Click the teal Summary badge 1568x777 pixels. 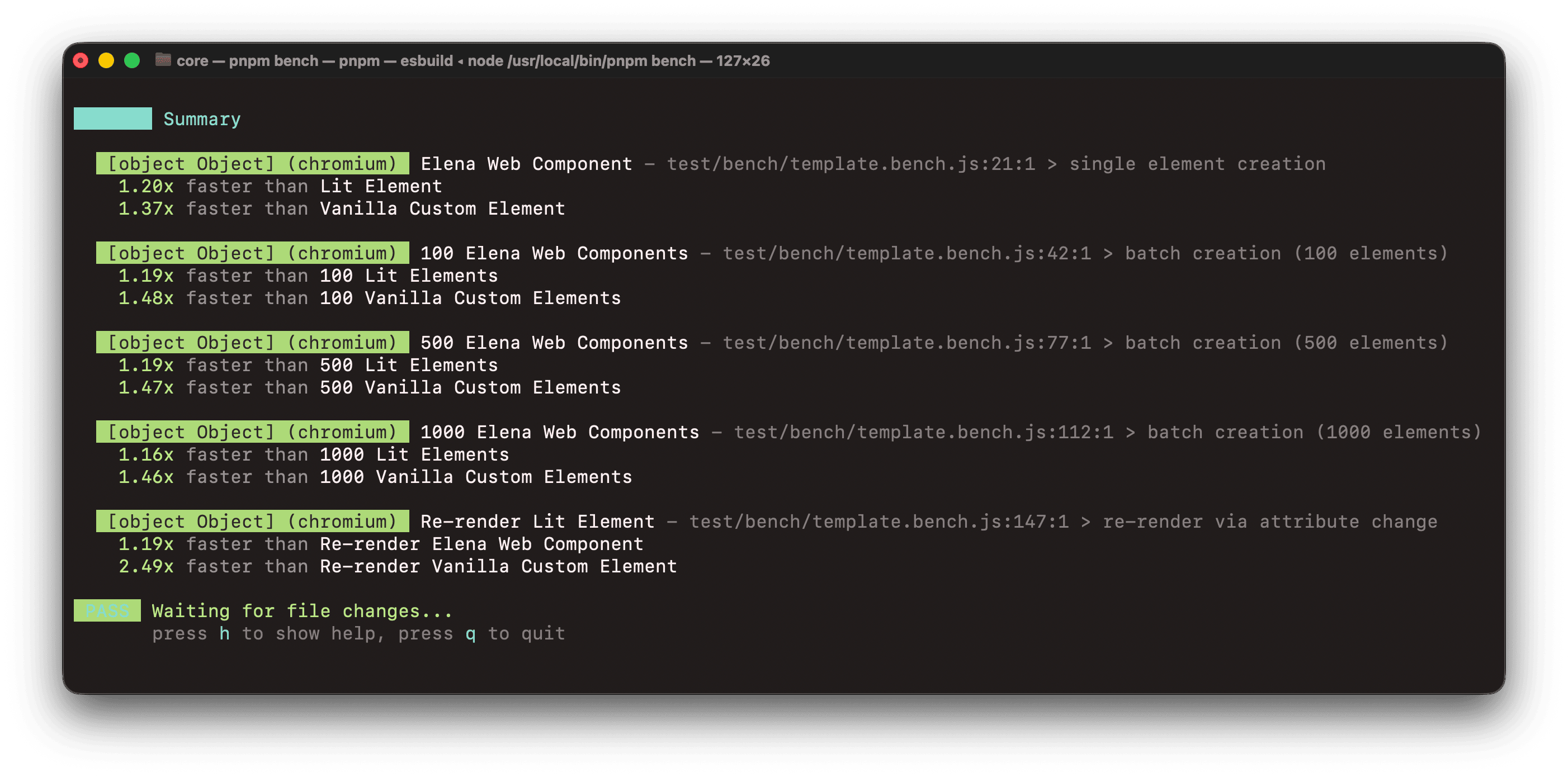tap(112, 119)
